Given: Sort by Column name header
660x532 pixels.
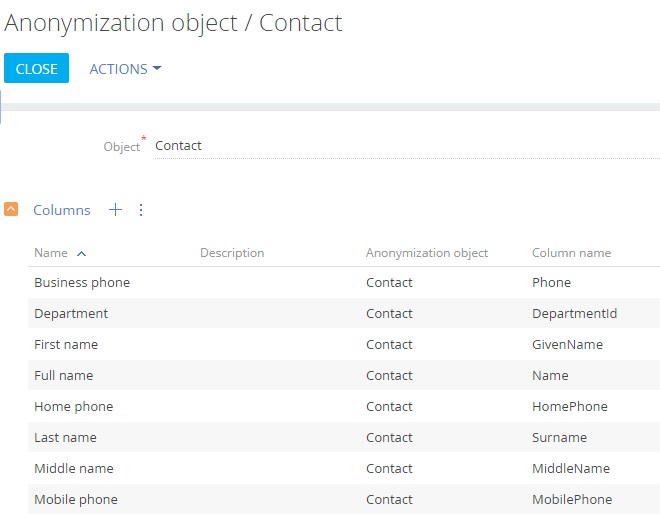Looking at the screenshot, I should pyautogui.click(x=571, y=253).
